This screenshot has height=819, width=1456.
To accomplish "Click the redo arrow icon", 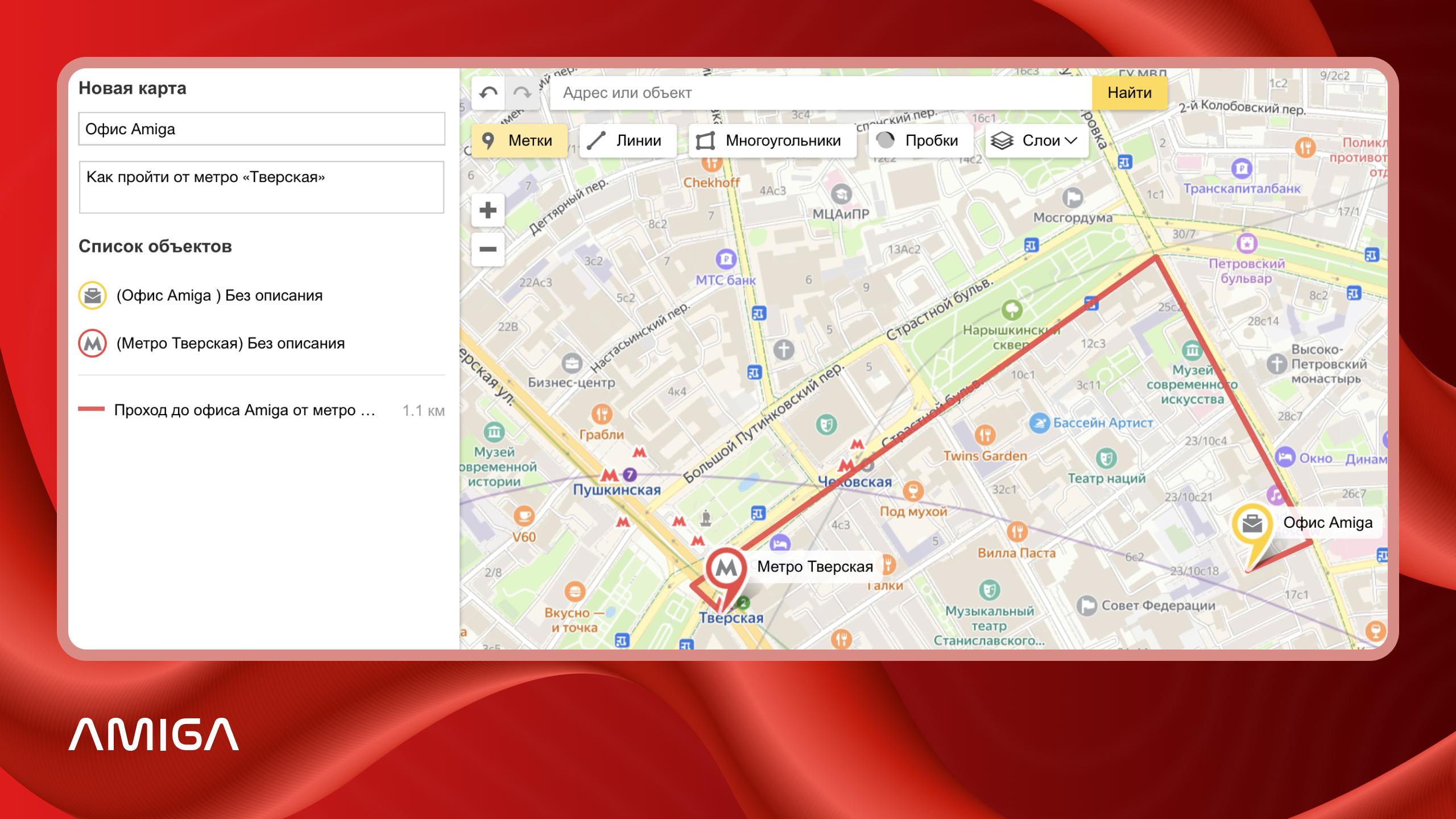I will (522, 93).
